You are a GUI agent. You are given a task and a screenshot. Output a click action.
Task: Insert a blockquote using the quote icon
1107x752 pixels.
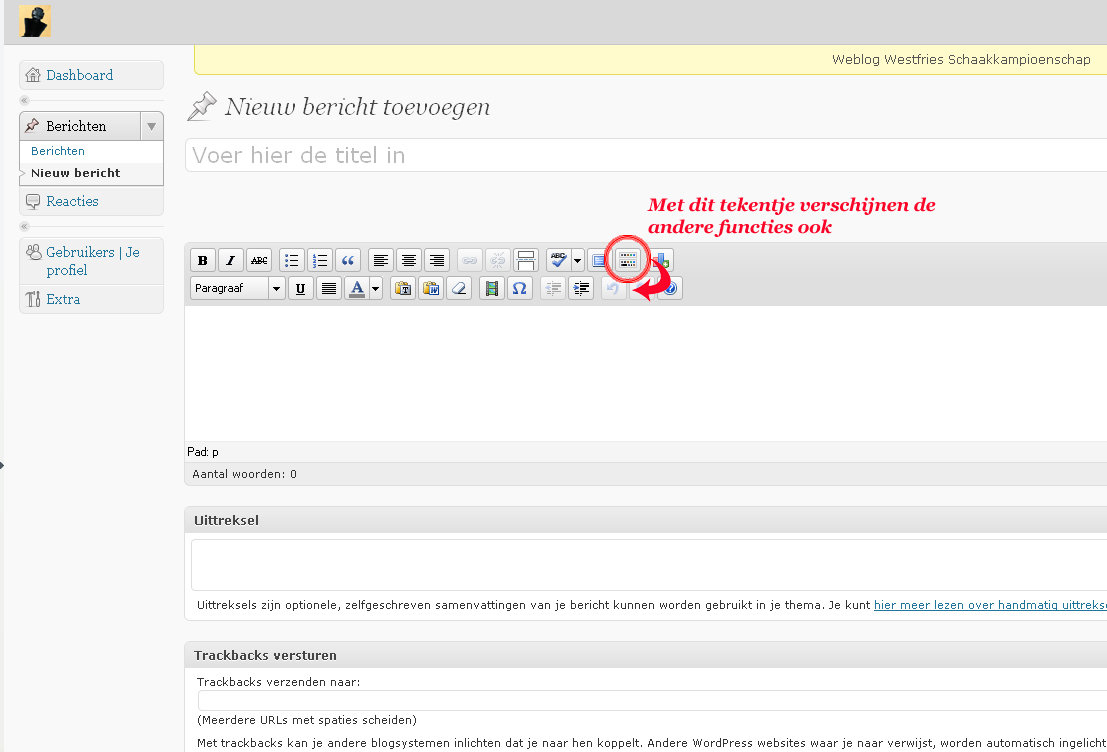348,261
